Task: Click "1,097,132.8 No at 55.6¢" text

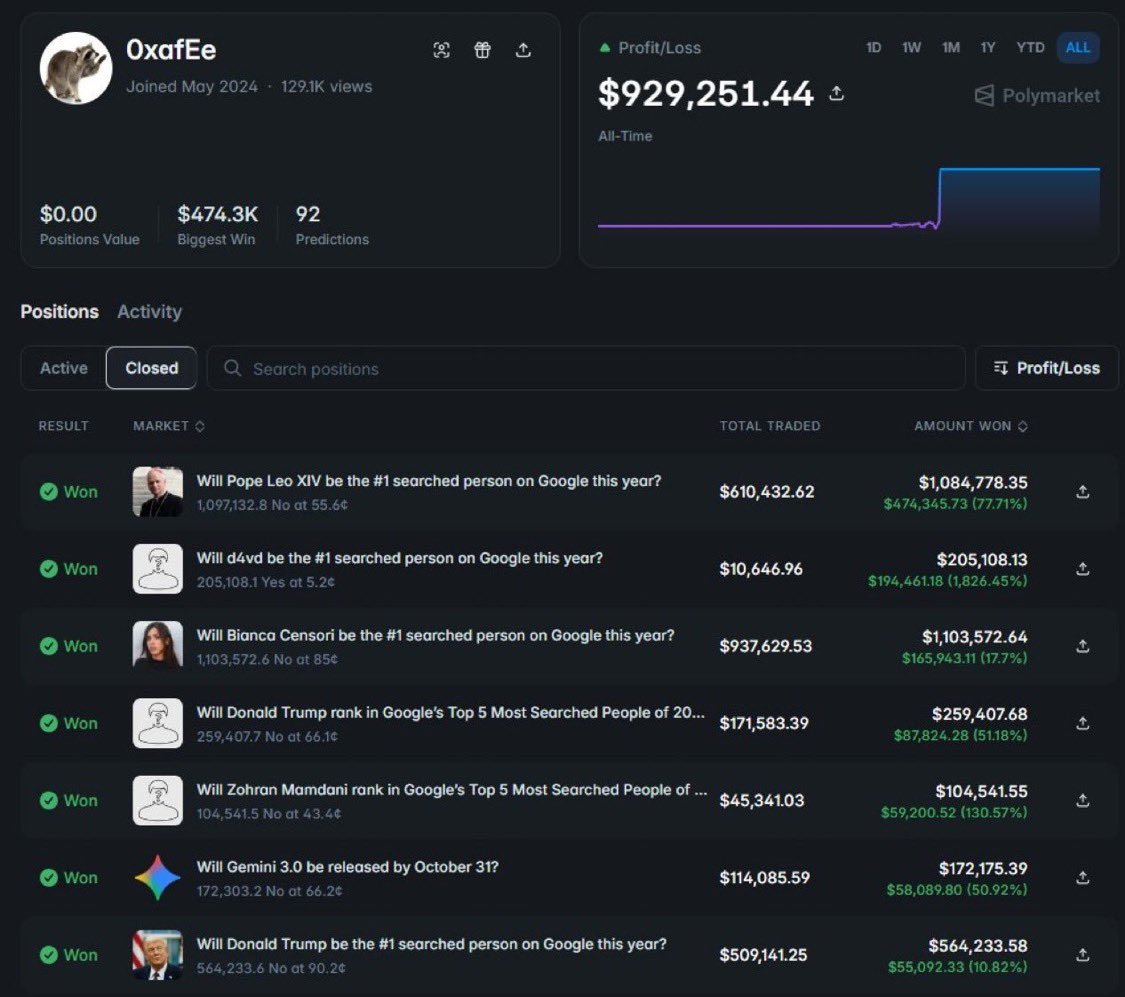Action: (272, 505)
